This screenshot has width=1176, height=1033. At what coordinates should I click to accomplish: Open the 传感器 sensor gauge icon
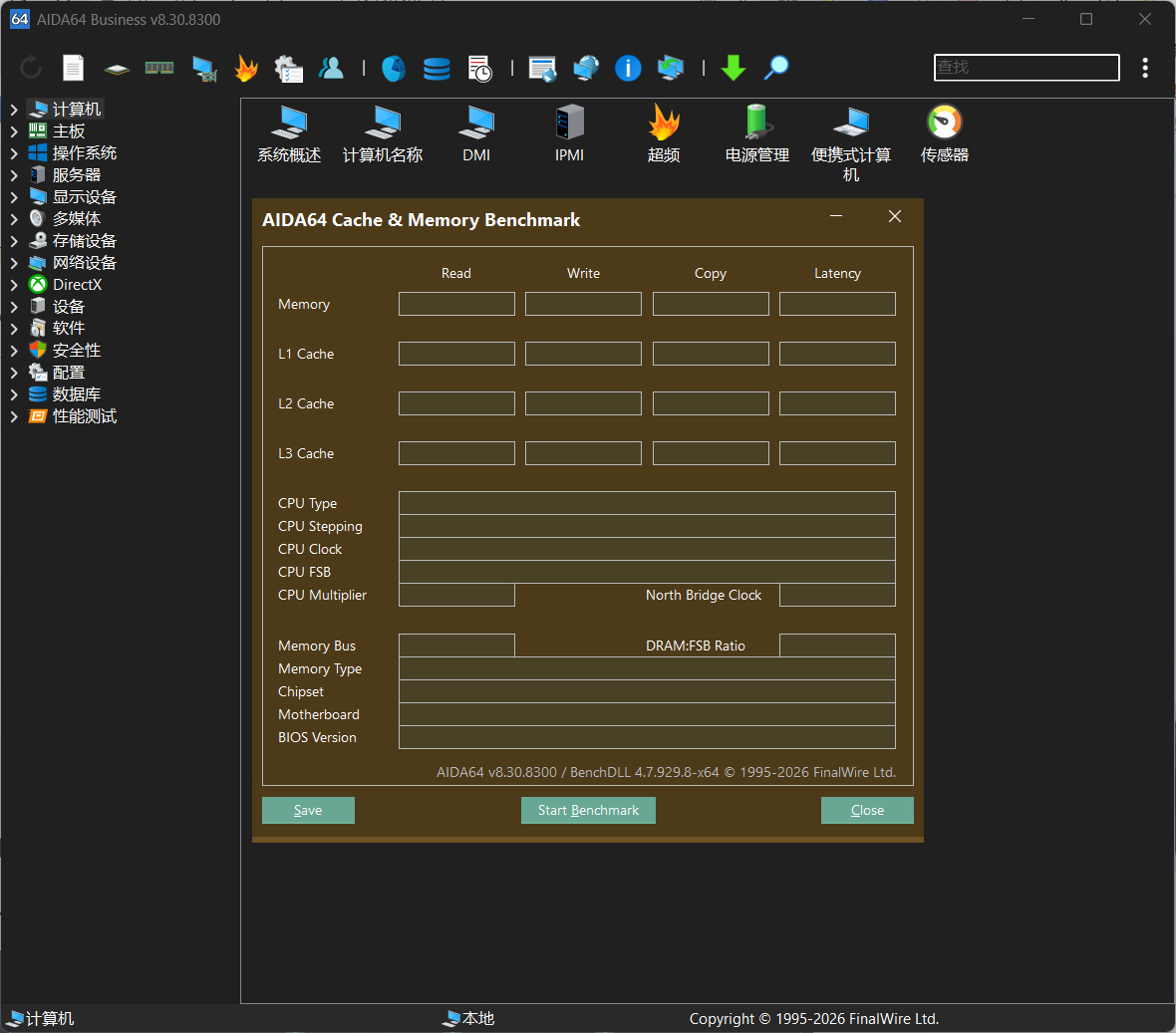(x=944, y=134)
